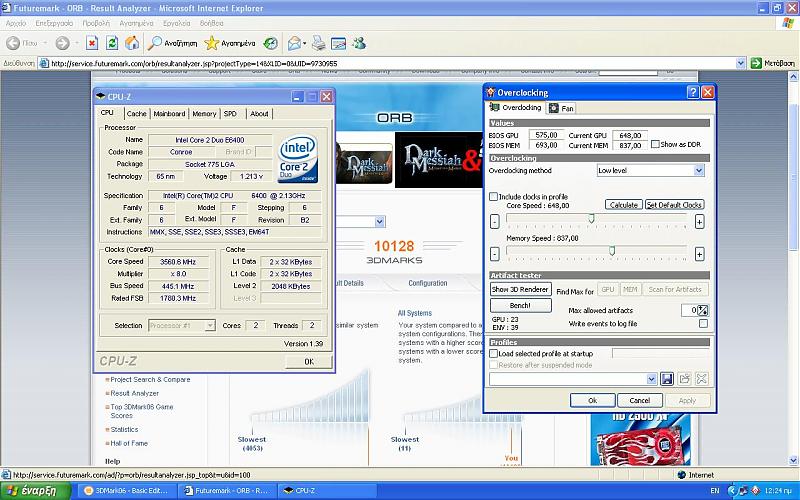Click the Bench! button
Image resolution: width=800 pixels, height=500 pixels.
pos(520,305)
